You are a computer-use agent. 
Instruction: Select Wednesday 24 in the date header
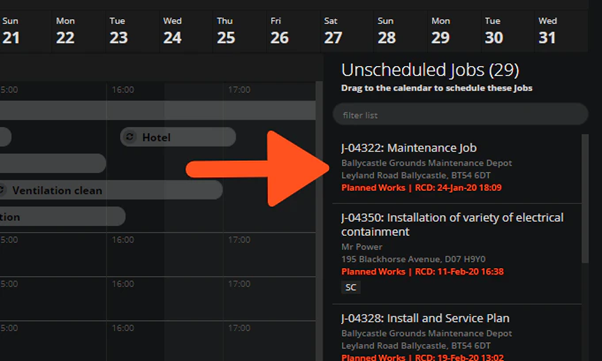[186, 31]
